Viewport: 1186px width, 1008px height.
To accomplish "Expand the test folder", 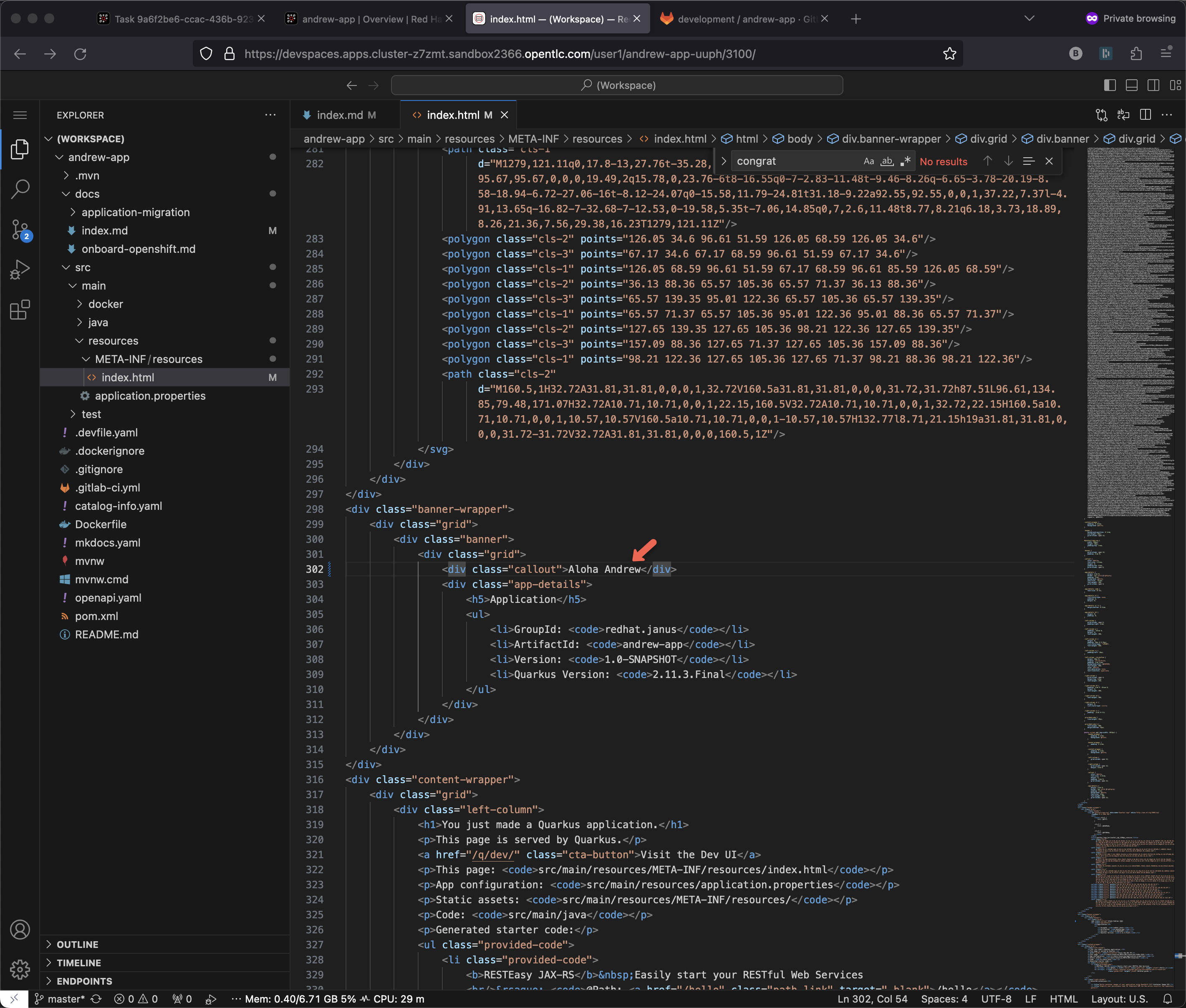I will (x=91, y=414).
